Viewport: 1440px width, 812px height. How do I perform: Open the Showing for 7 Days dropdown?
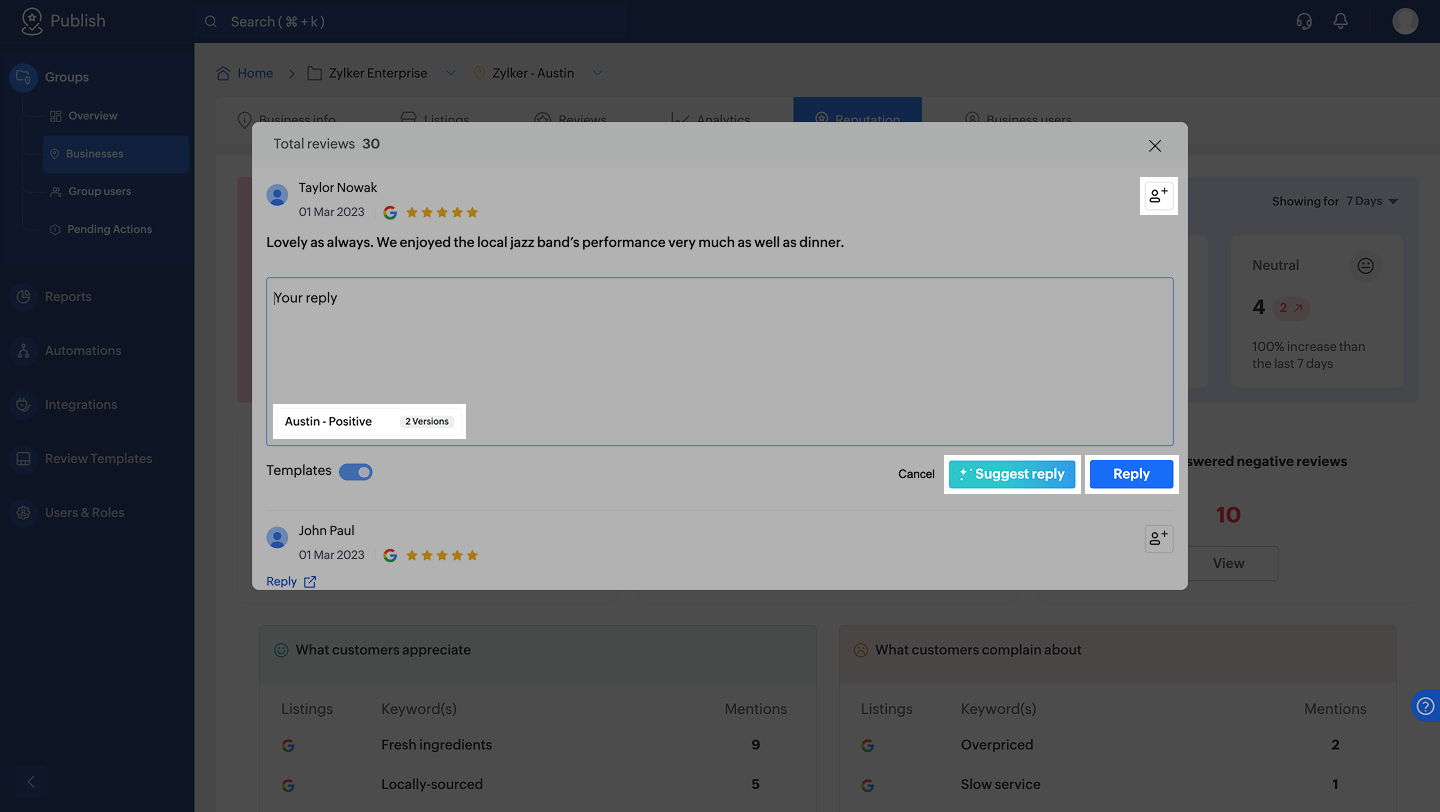[x=1335, y=201]
